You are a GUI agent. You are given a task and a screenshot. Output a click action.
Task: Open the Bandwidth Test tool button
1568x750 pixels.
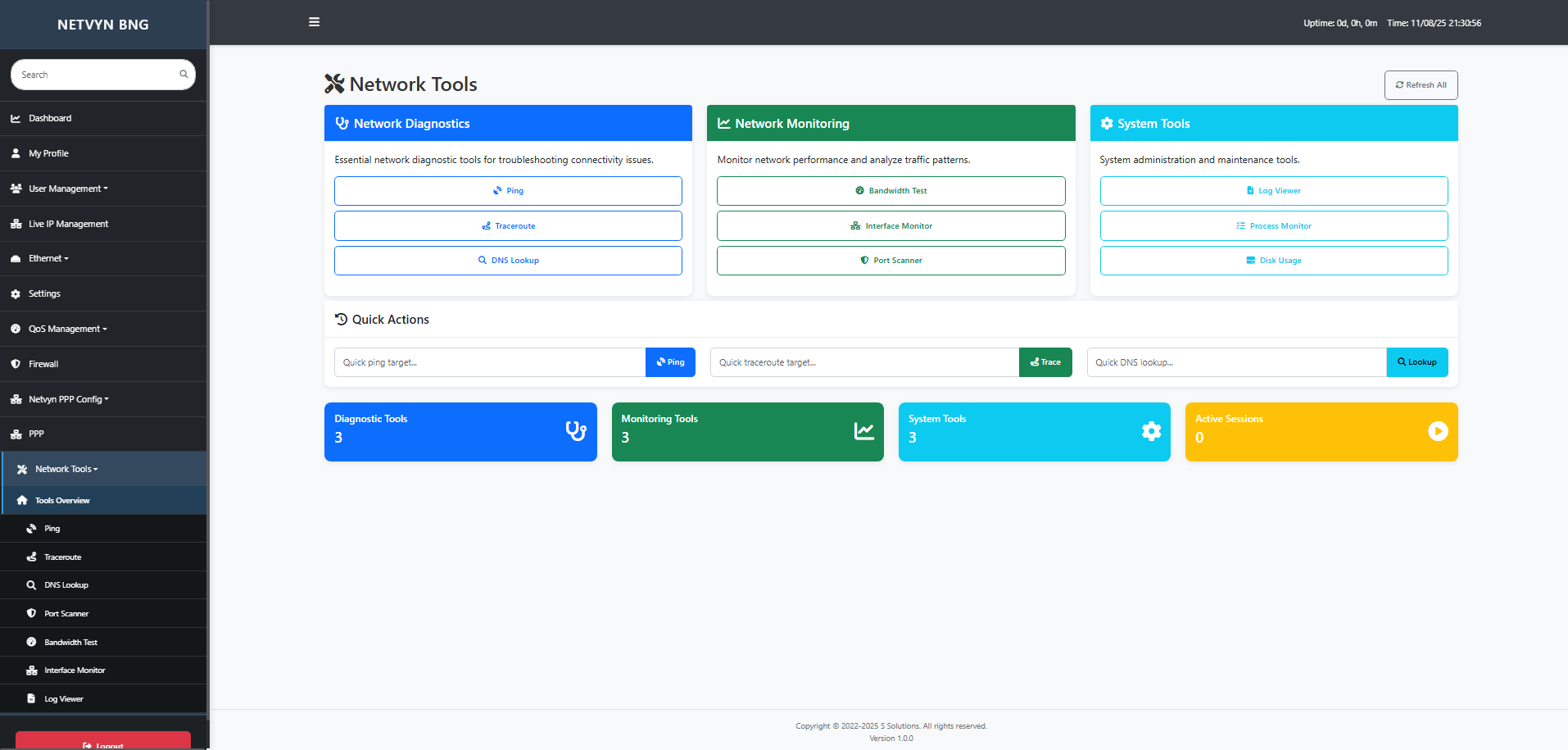(x=890, y=191)
